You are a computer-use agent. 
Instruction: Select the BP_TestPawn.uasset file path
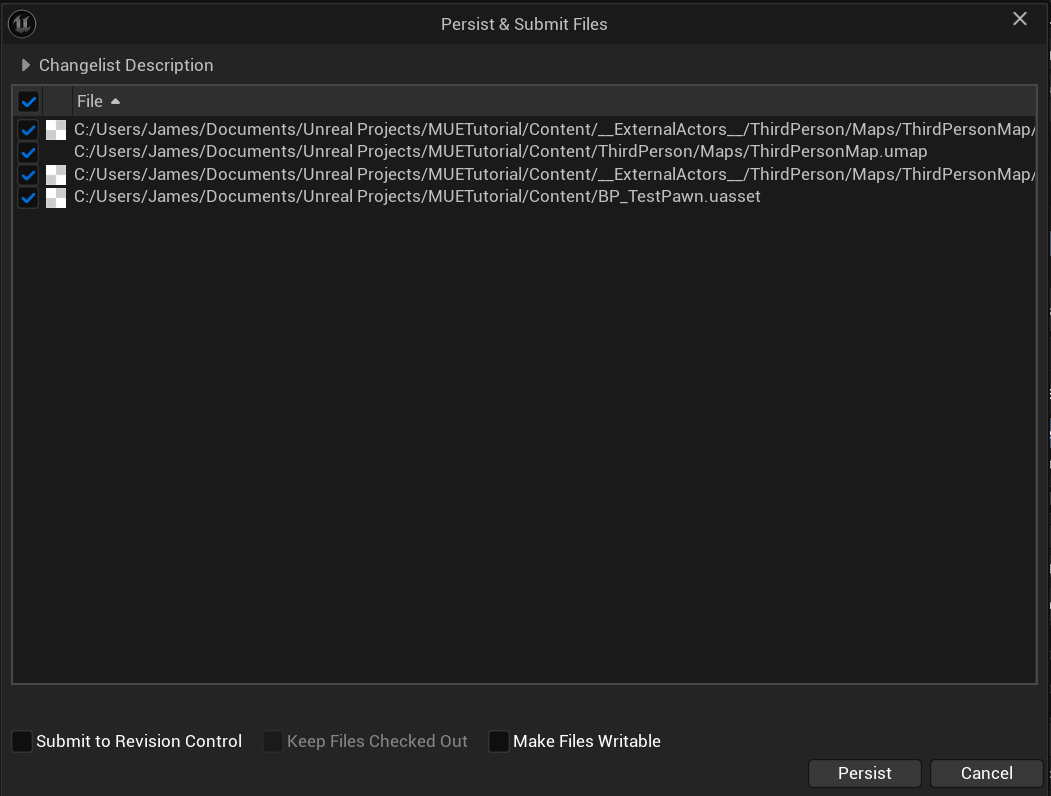(417, 196)
